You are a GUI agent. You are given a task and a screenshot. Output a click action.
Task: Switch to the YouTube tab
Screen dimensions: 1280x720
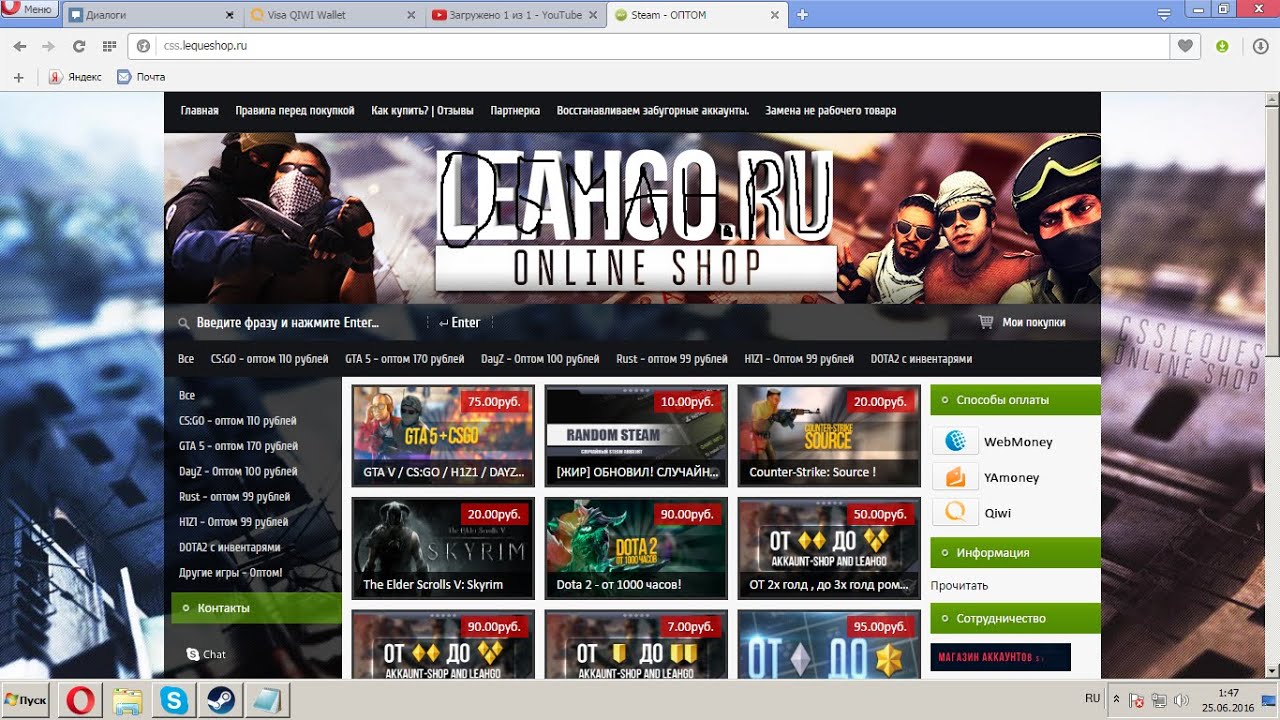pyautogui.click(x=514, y=15)
